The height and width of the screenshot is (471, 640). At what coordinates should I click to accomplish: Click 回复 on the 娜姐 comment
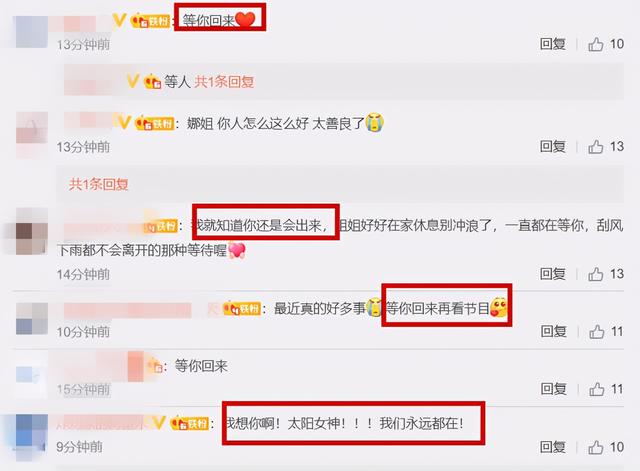(x=553, y=147)
